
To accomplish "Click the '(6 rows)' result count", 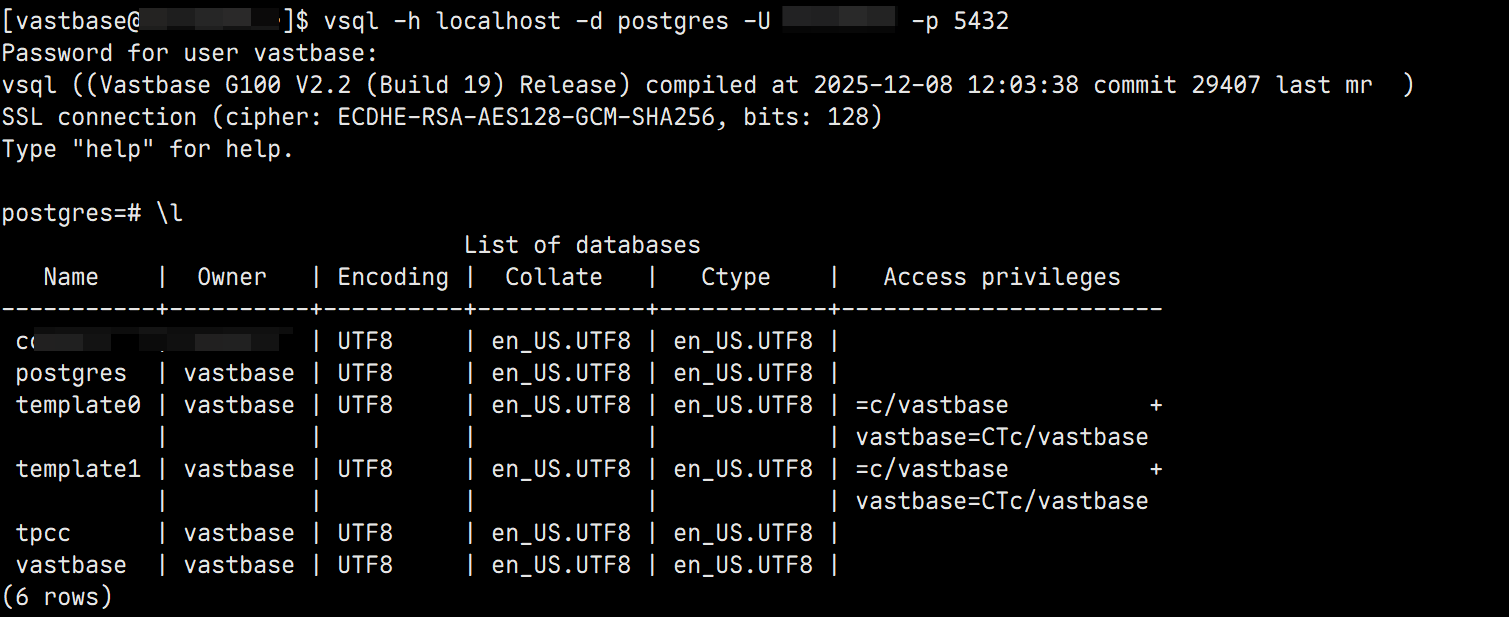I will pyautogui.click(x=57, y=597).
